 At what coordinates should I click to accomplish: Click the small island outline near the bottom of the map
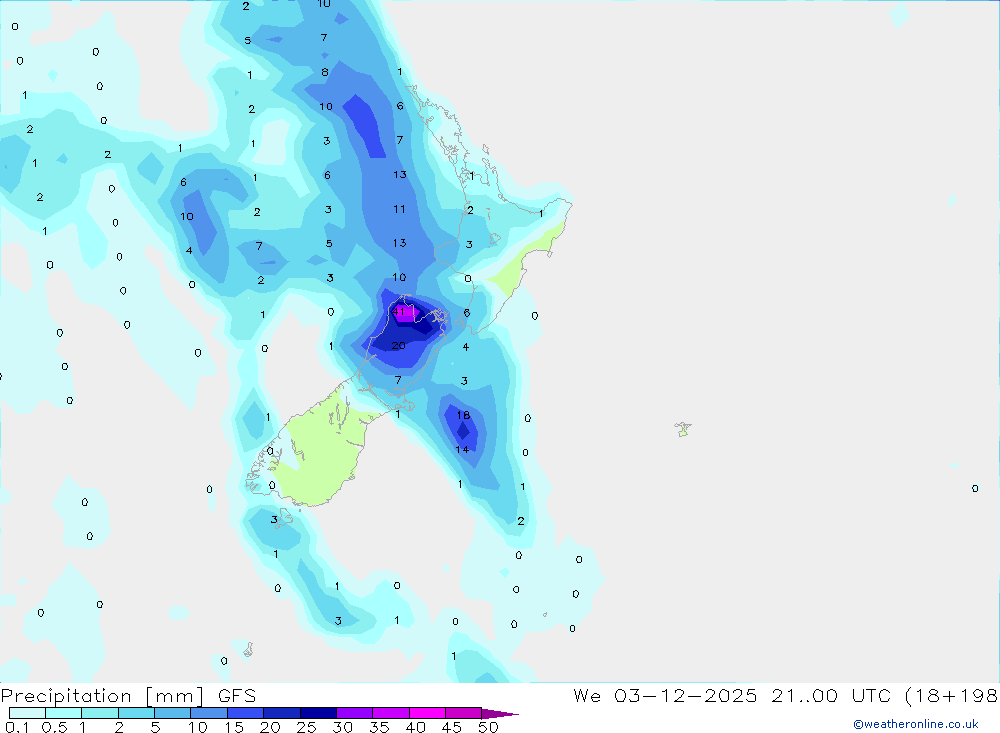coord(248,649)
